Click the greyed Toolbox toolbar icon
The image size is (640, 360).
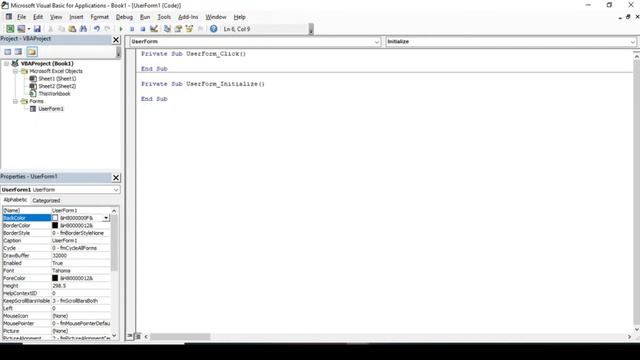[200, 29]
